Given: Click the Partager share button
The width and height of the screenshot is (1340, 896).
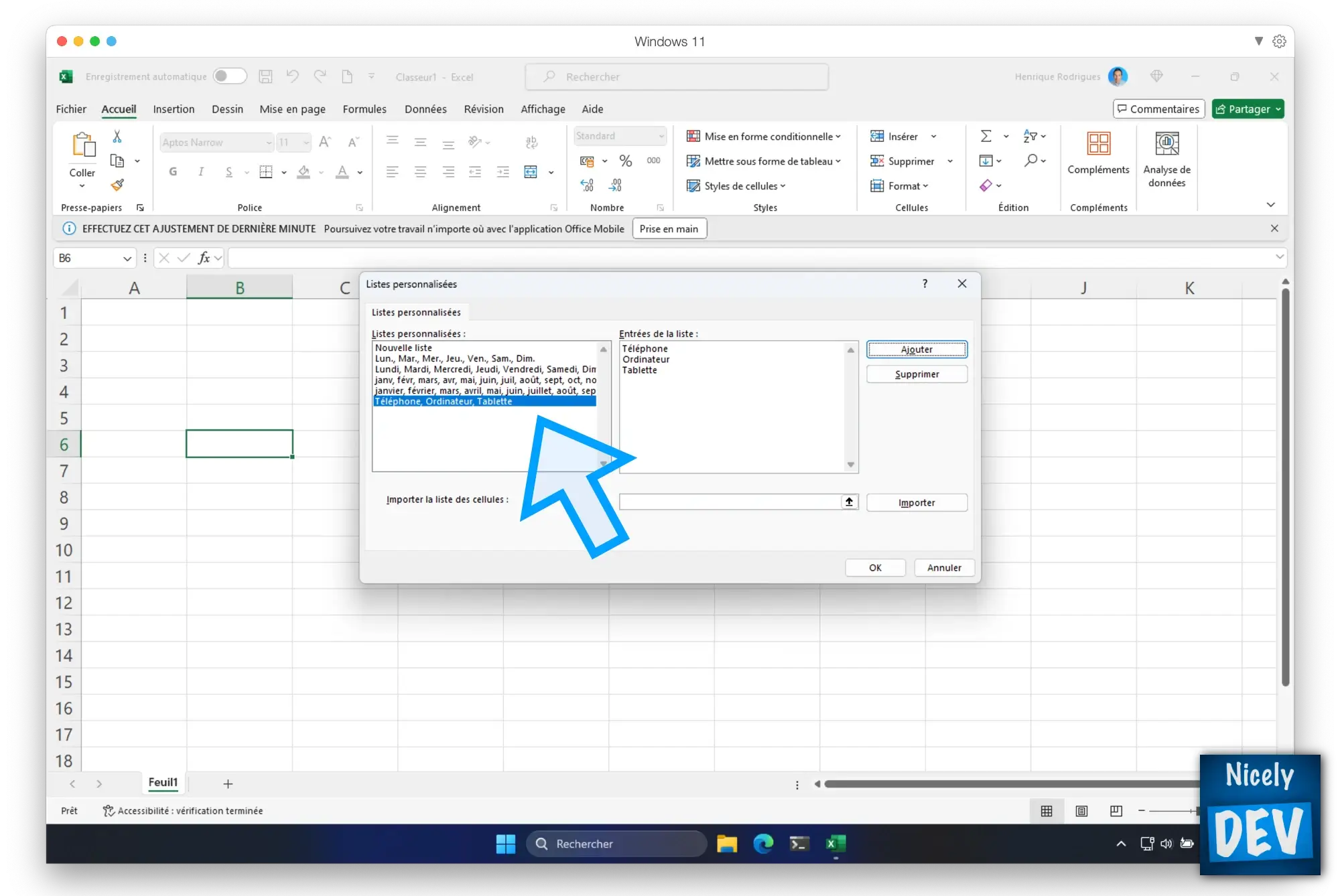Looking at the screenshot, I should 1248,109.
